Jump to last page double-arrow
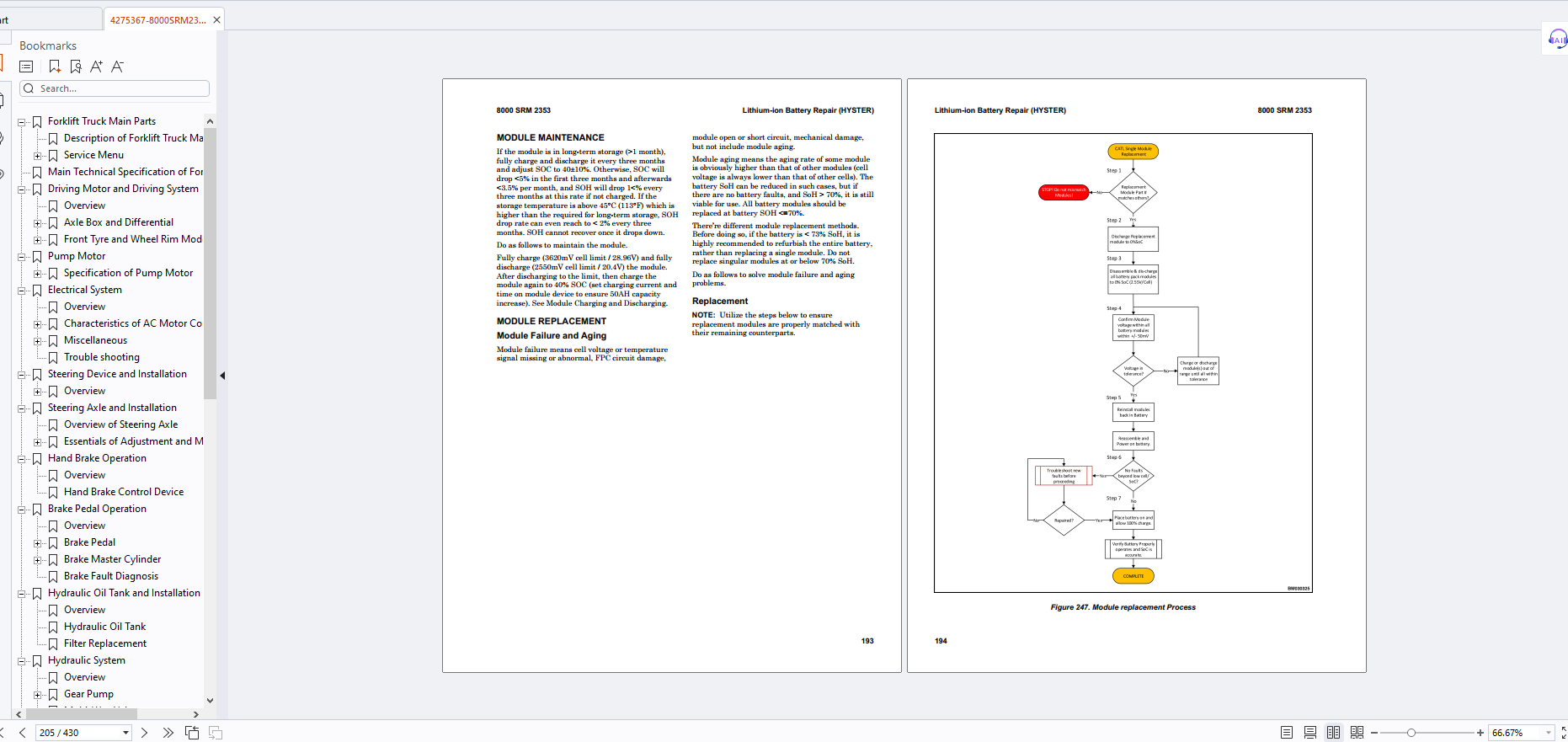 pyautogui.click(x=168, y=733)
